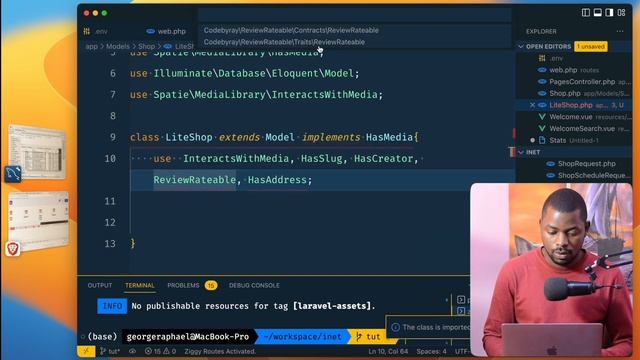This screenshot has width=640, height=360.
Task: Toggle secondary side bar layout icon
Action: 609,13
